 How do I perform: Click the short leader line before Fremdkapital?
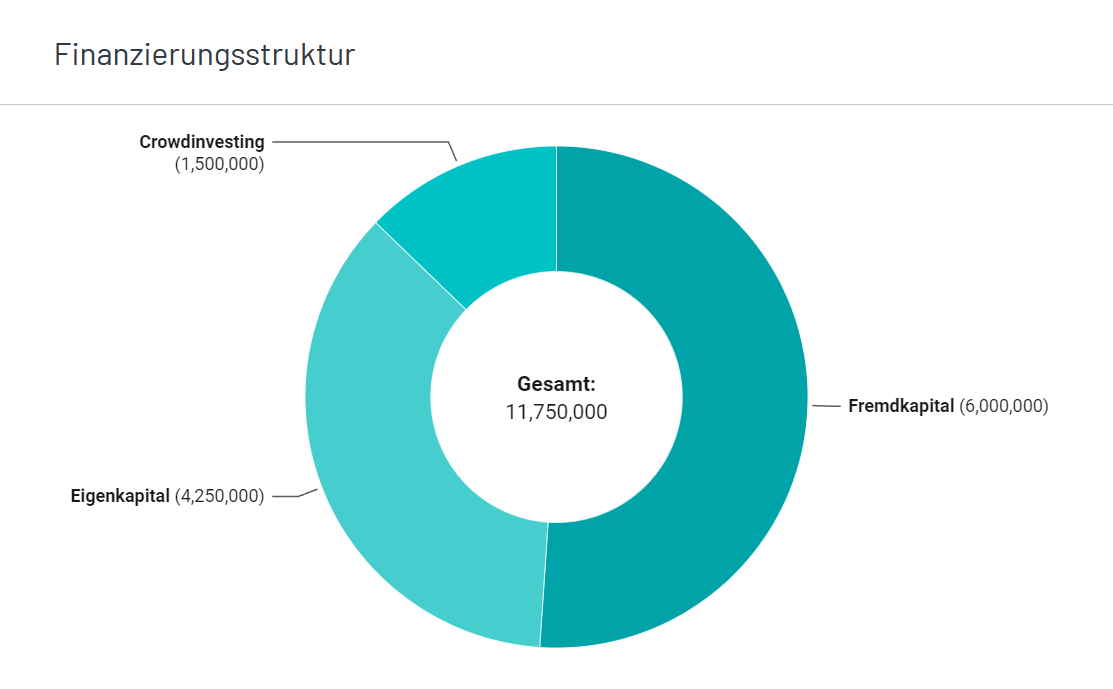click(826, 406)
